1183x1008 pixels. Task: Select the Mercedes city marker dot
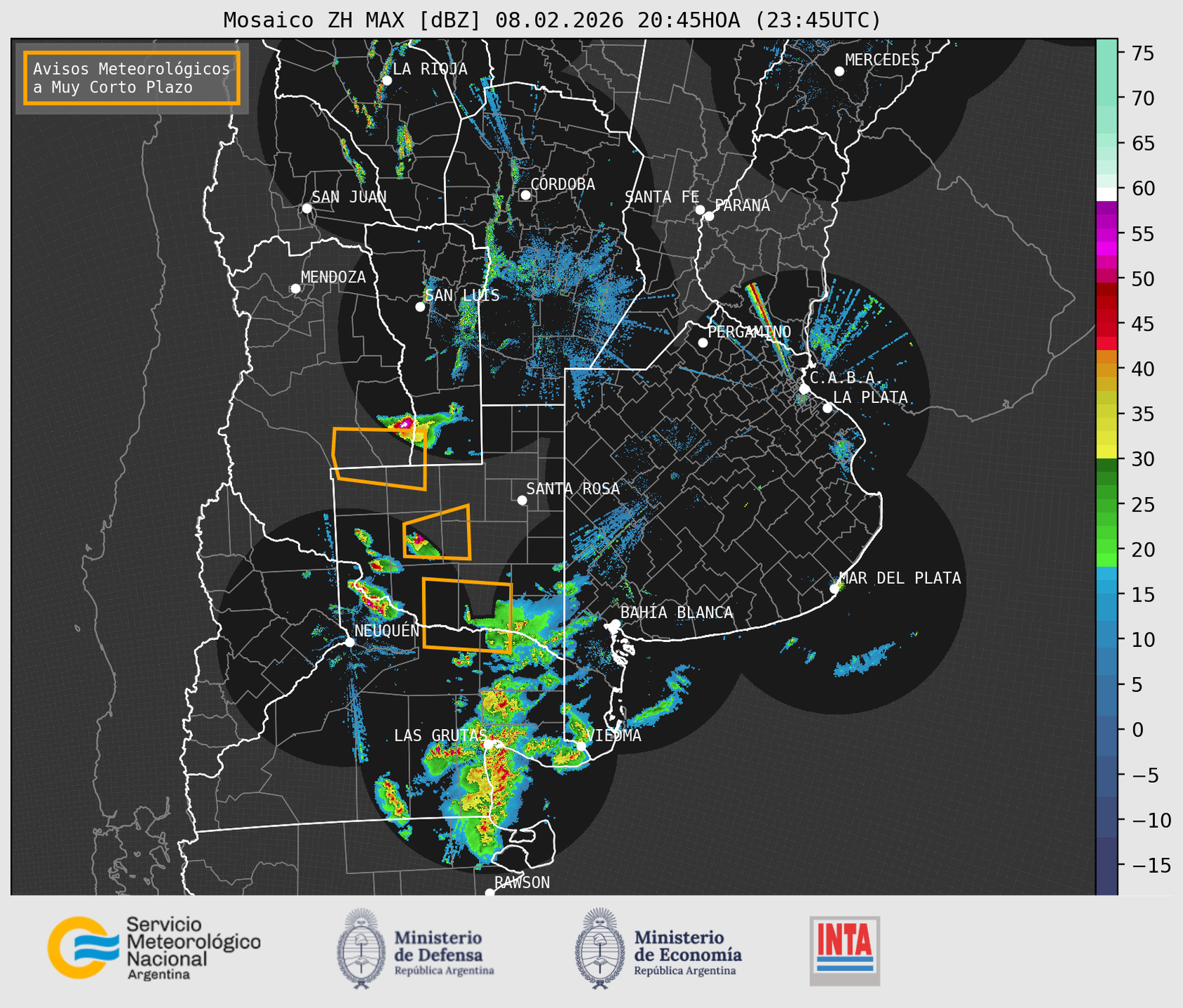click(x=839, y=71)
